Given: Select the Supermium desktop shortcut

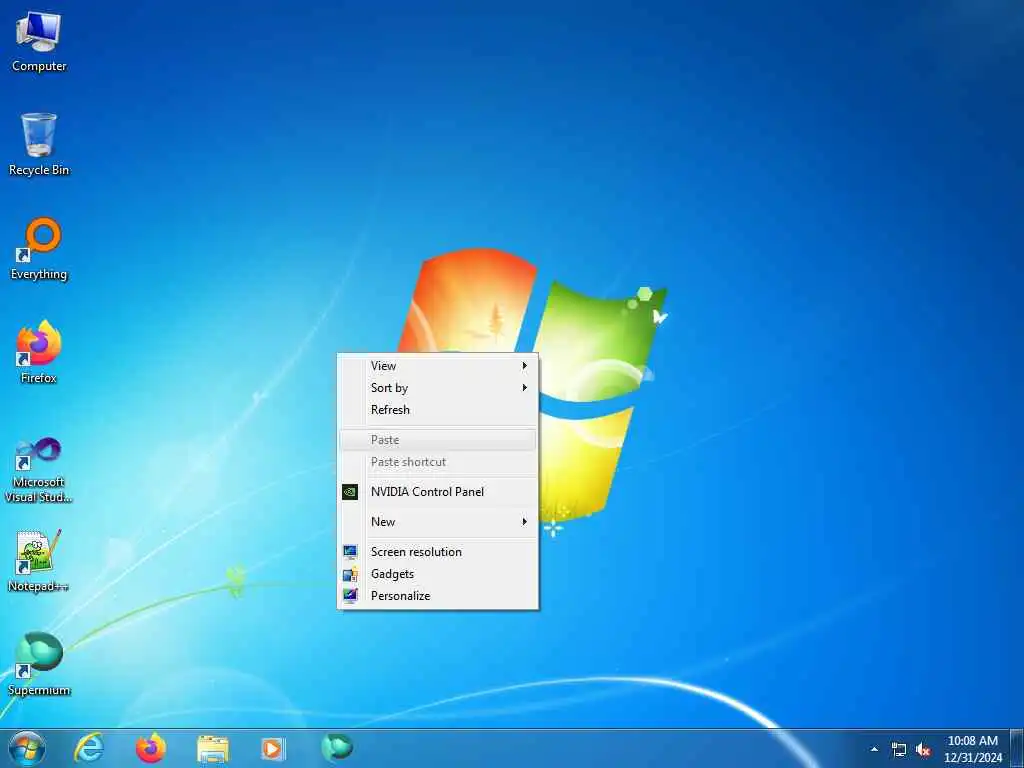Looking at the screenshot, I should (39, 664).
